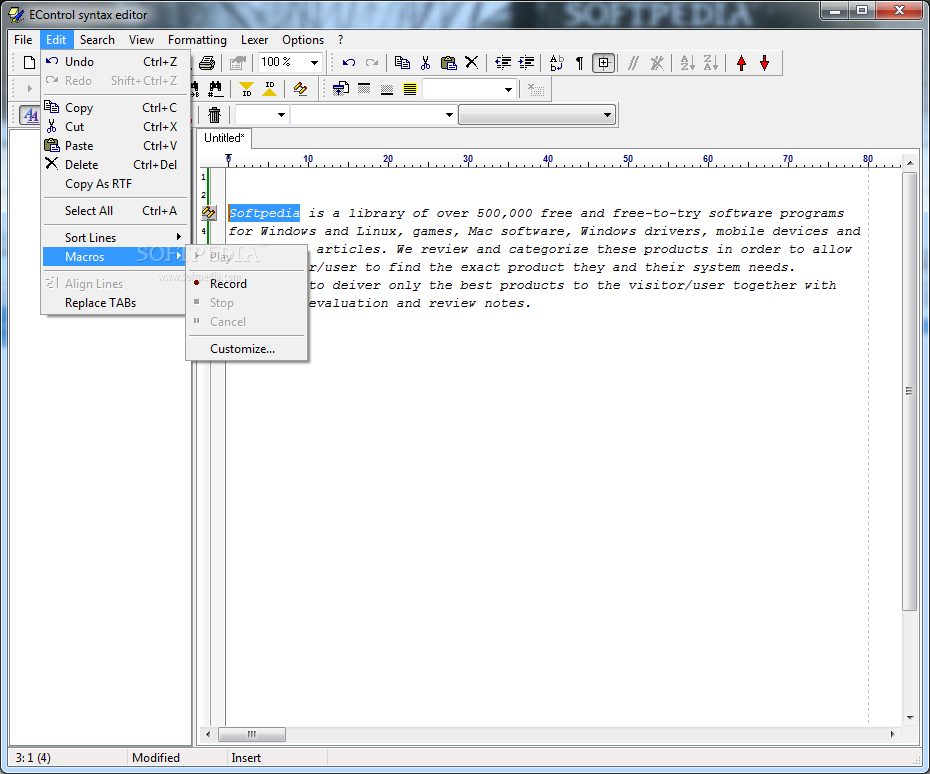Click the grayed export printer icon

[238, 62]
